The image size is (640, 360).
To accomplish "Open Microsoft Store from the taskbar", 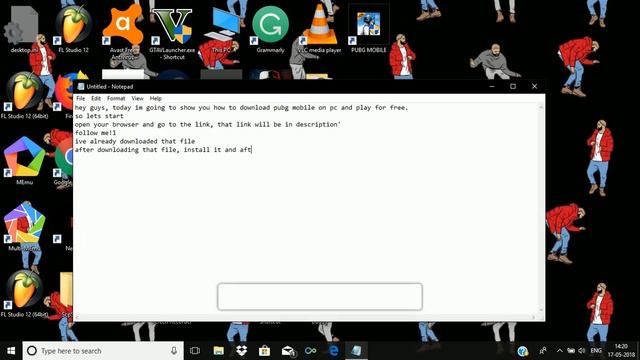I will click(x=264, y=351).
